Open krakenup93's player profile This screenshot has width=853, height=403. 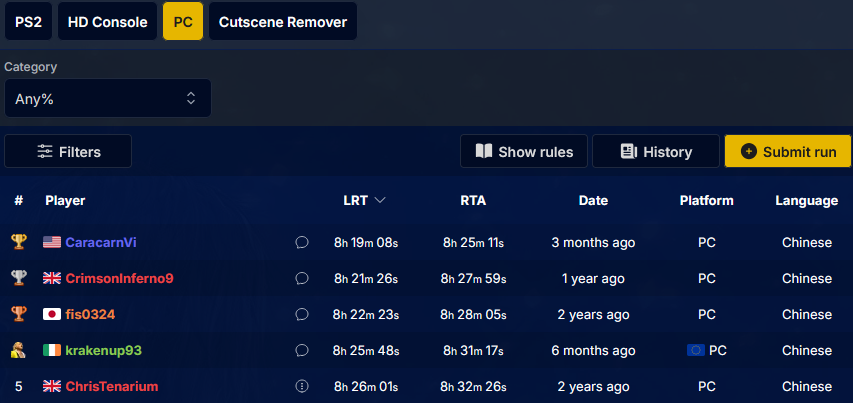pyautogui.click(x=103, y=351)
